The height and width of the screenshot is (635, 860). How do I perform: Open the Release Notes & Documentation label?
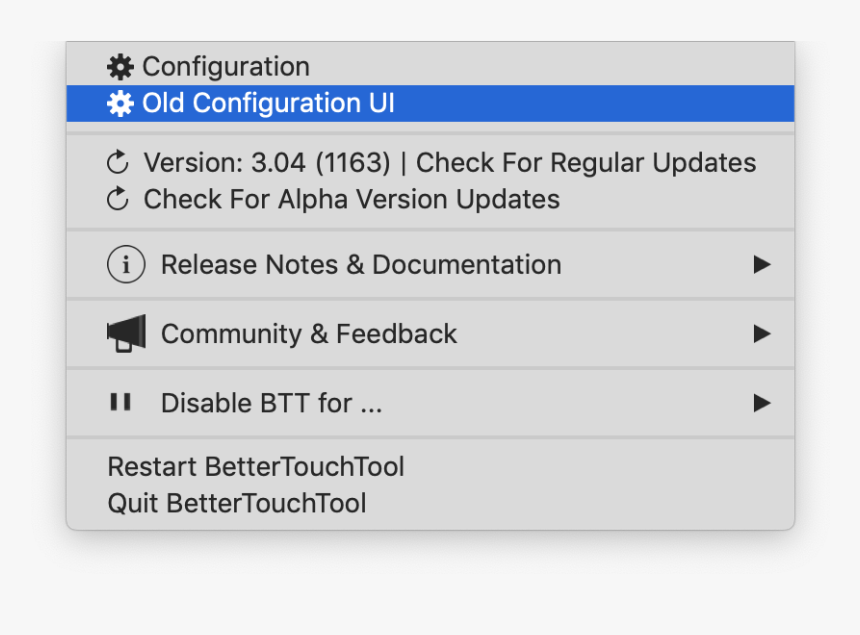[361, 265]
